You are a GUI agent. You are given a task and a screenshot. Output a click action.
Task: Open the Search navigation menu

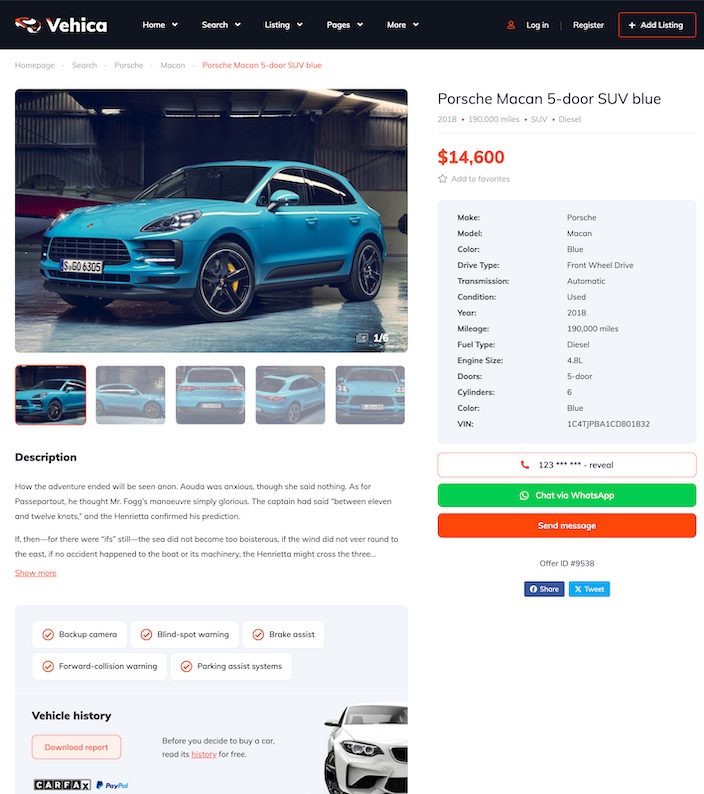[221, 25]
